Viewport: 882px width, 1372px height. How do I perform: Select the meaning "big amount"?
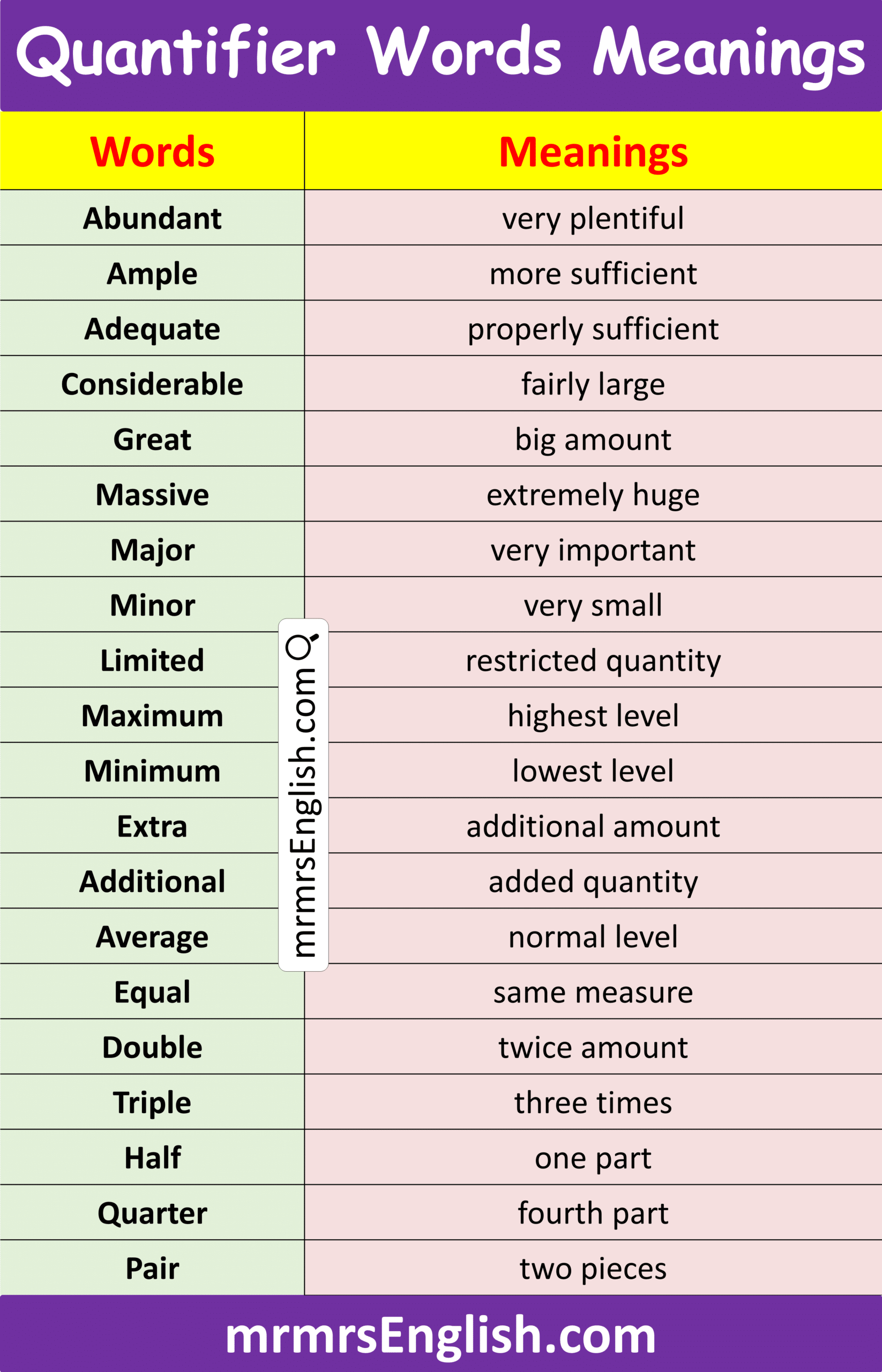click(593, 439)
